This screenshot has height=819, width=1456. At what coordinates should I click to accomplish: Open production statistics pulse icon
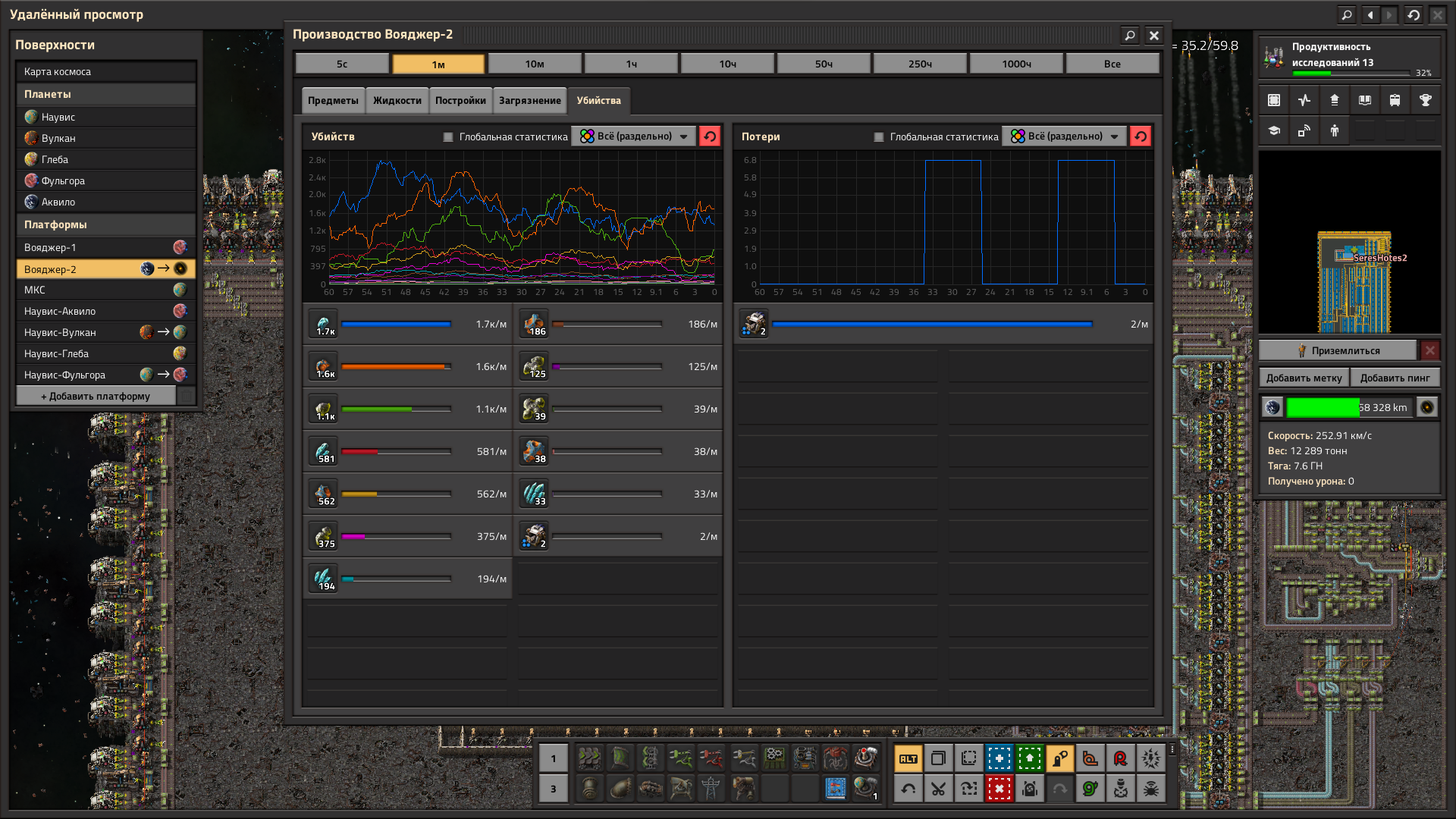pos(1304,100)
